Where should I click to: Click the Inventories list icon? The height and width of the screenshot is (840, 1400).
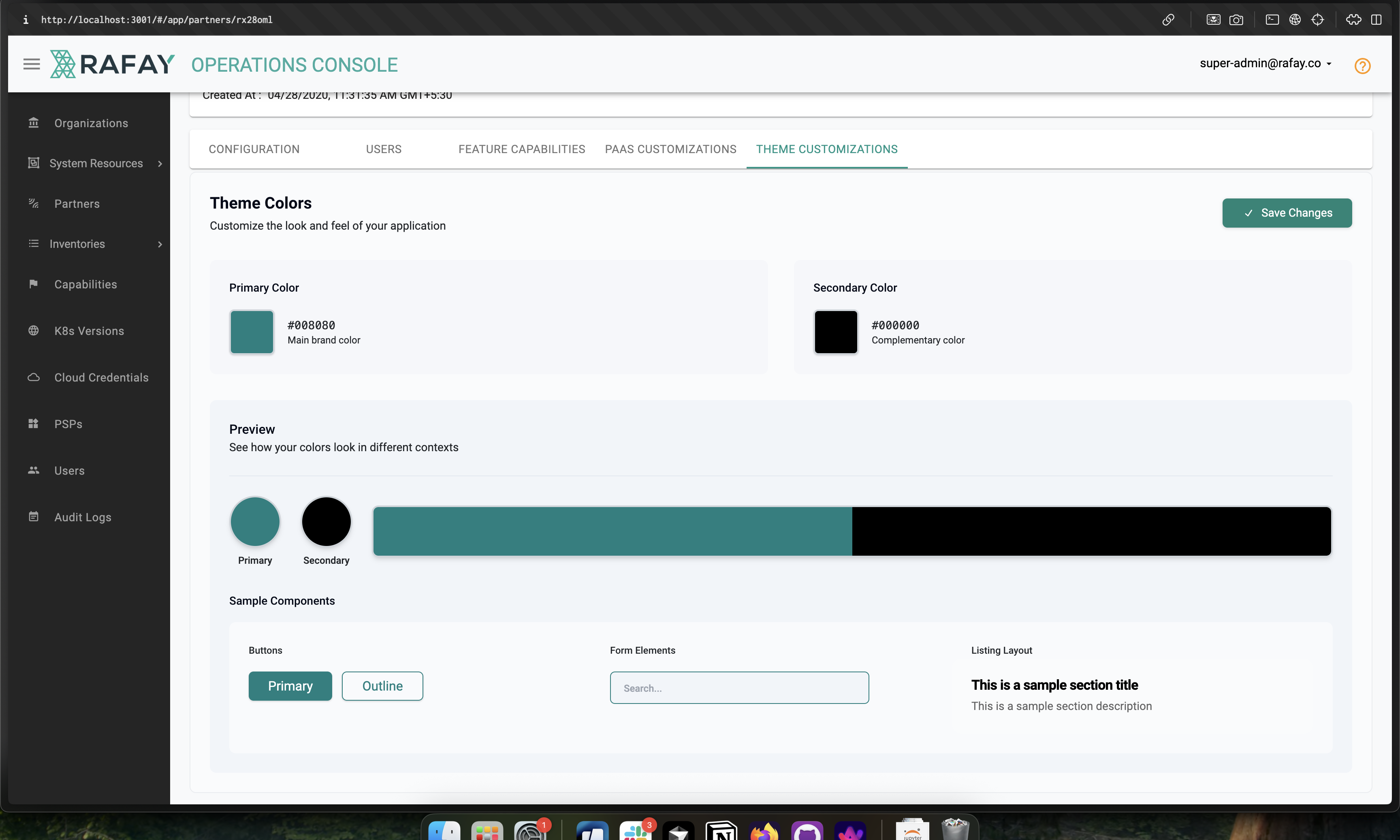tap(33, 243)
